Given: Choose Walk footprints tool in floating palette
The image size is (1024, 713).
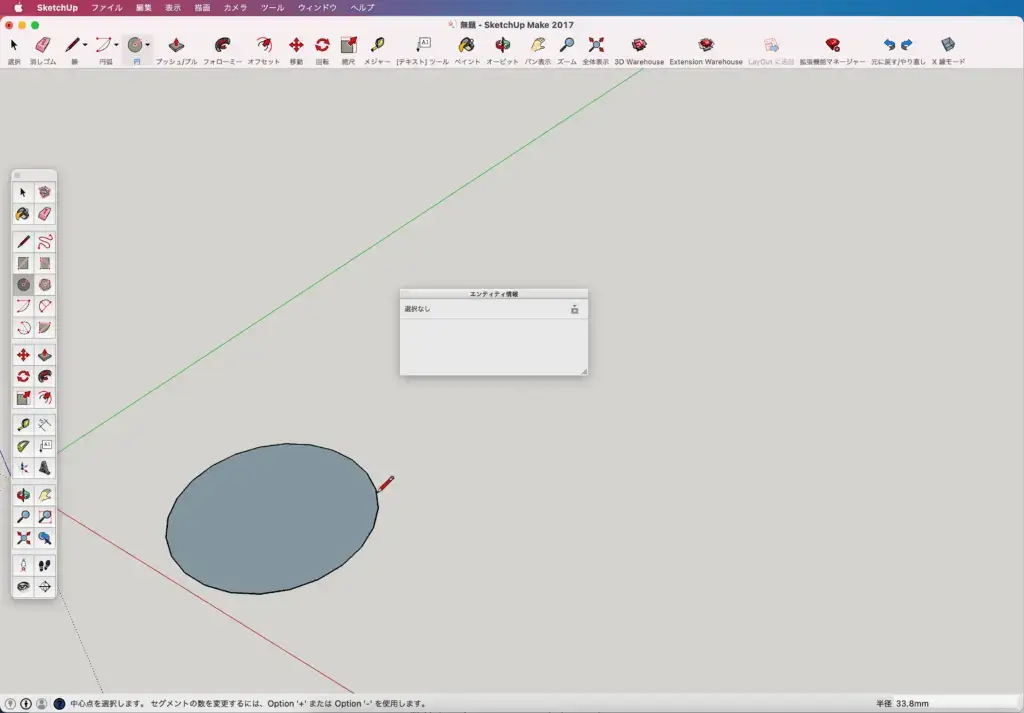Looking at the screenshot, I should coord(44,565).
